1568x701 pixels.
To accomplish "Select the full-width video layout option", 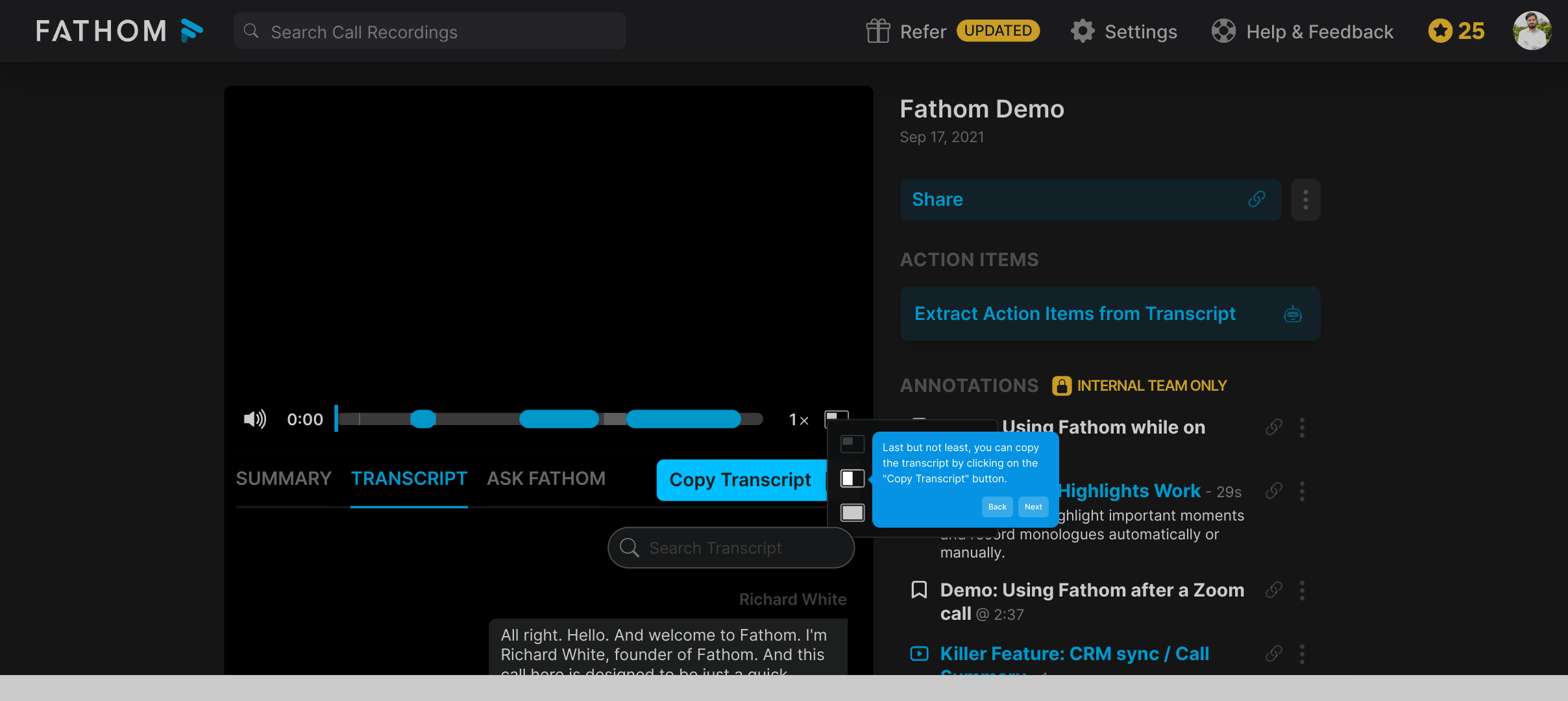I will tap(852, 513).
